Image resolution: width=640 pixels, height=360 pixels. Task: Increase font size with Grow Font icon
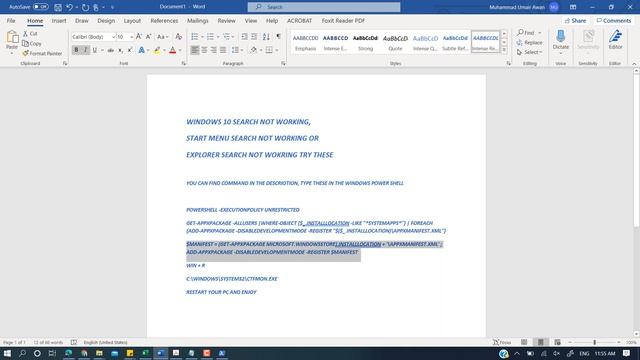[139, 37]
